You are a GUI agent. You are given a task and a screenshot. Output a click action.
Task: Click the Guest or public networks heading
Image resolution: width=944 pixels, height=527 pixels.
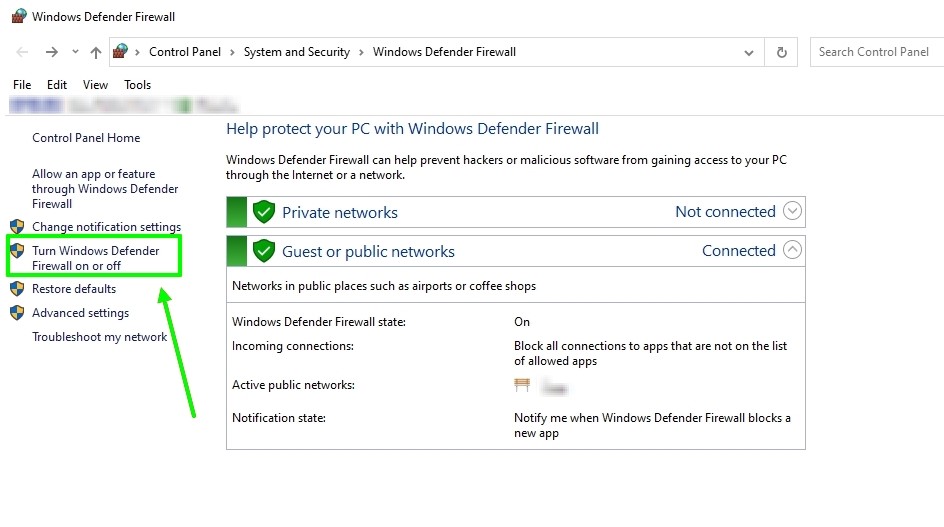(368, 252)
